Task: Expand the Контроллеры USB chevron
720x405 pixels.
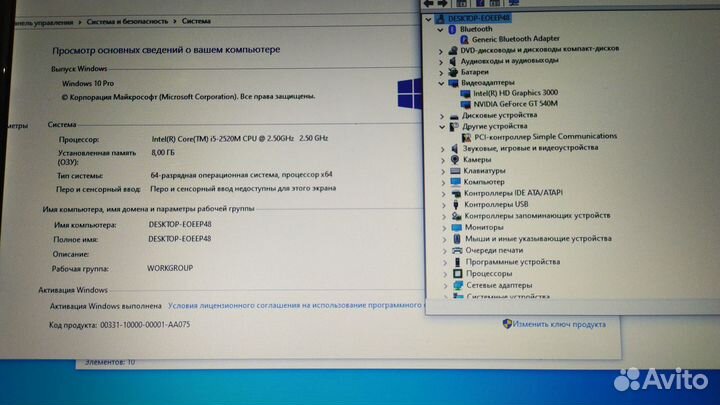Action: [444, 205]
